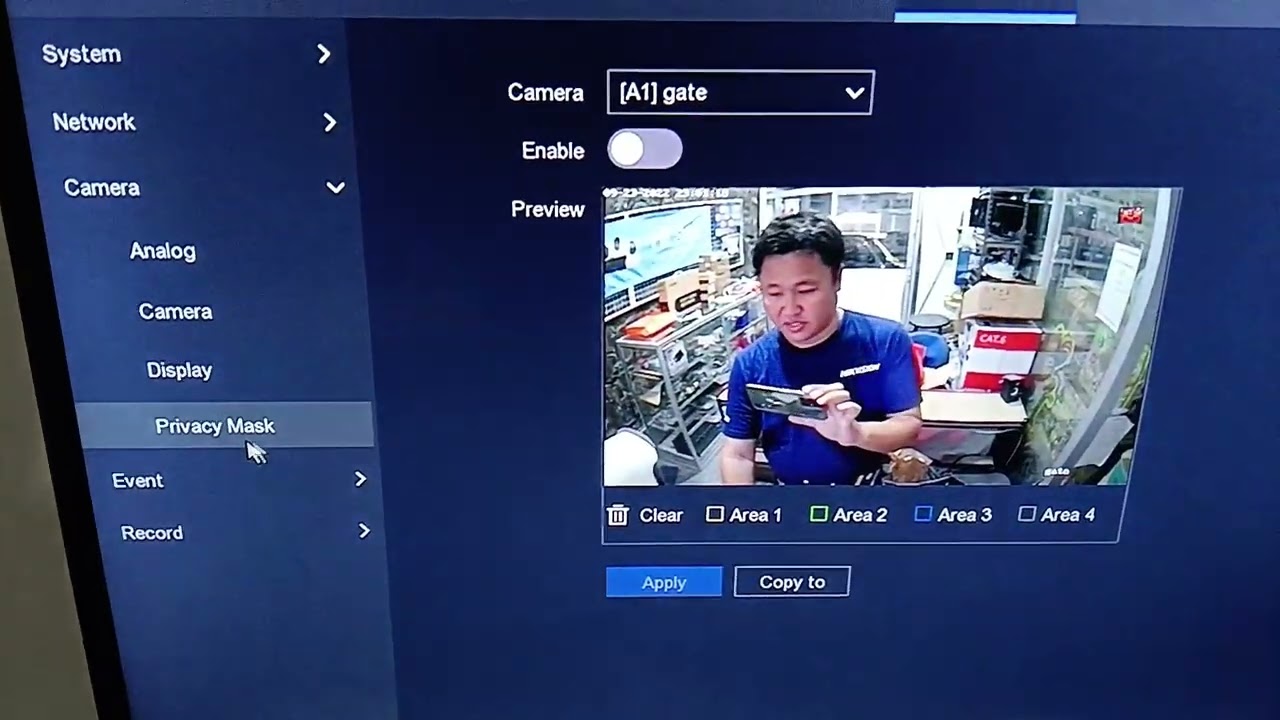Viewport: 1280px width, 720px height.
Task: Click the Area 2 label text
Action: tap(860, 515)
